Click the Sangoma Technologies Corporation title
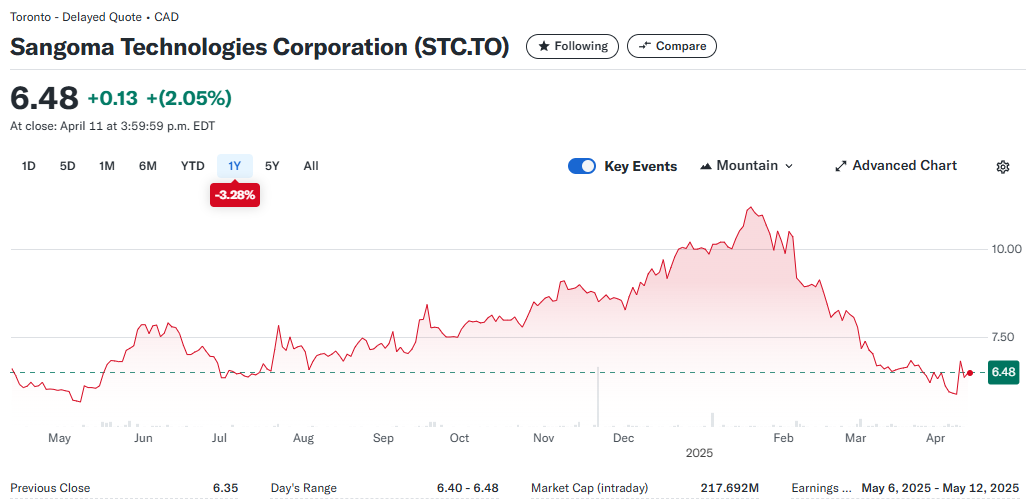 click(260, 47)
